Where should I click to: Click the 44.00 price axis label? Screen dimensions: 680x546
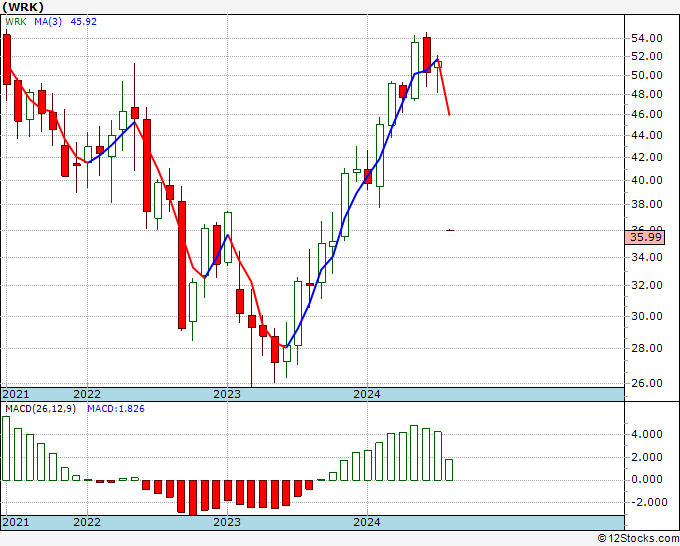click(647, 136)
